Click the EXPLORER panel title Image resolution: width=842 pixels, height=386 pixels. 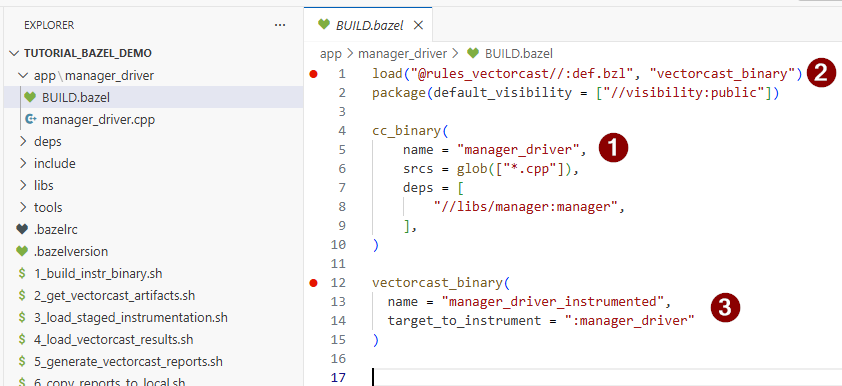(x=49, y=25)
